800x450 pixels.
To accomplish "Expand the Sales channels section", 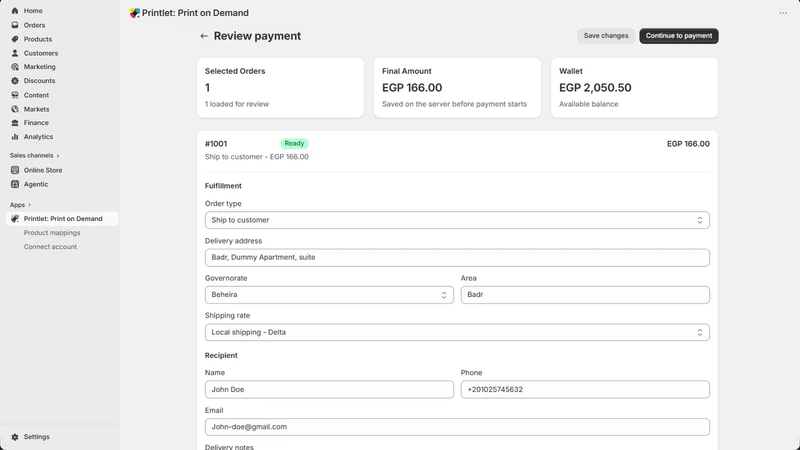I will (x=34, y=156).
